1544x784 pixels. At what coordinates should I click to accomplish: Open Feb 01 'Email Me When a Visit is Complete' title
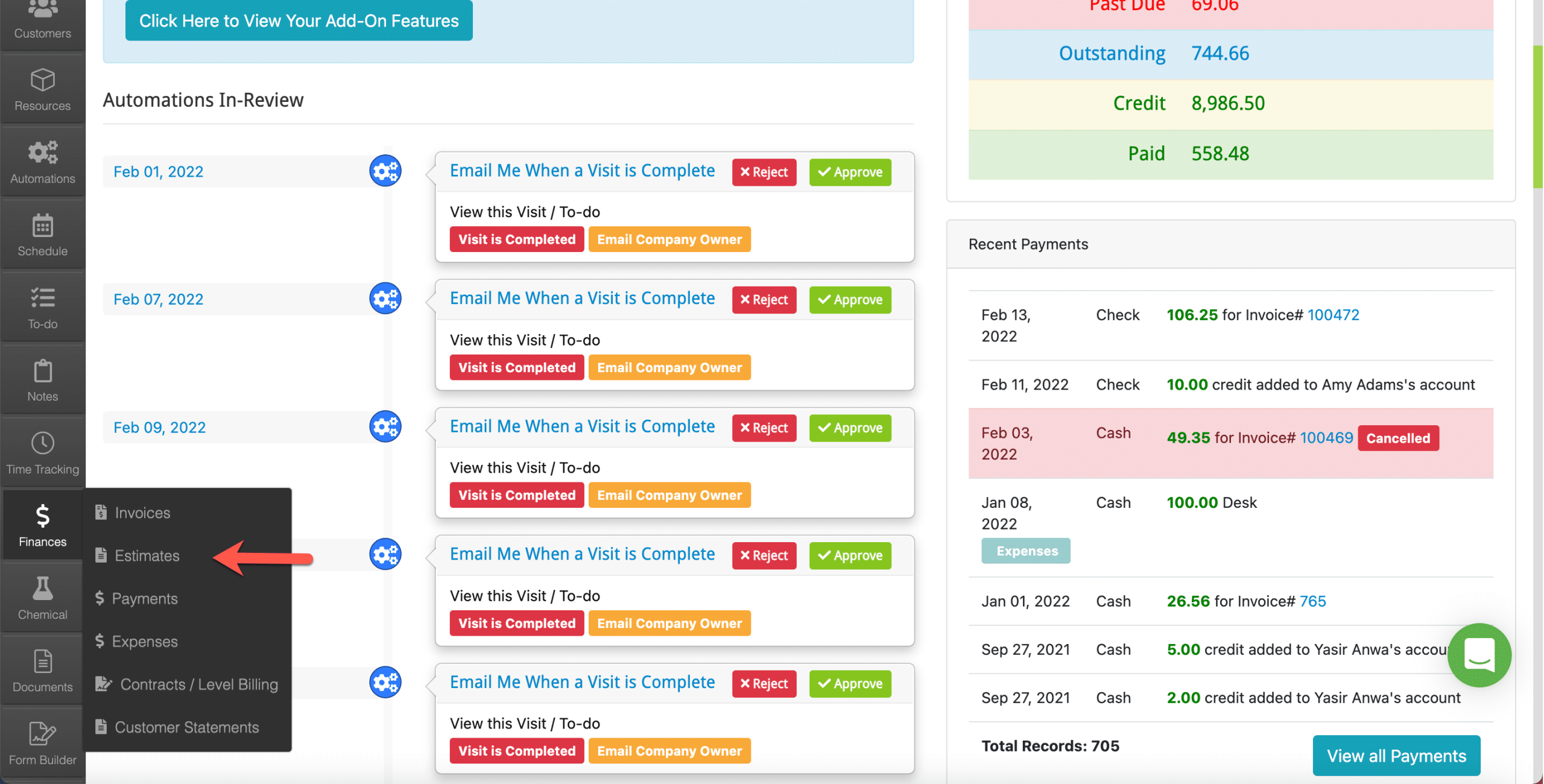(x=582, y=171)
